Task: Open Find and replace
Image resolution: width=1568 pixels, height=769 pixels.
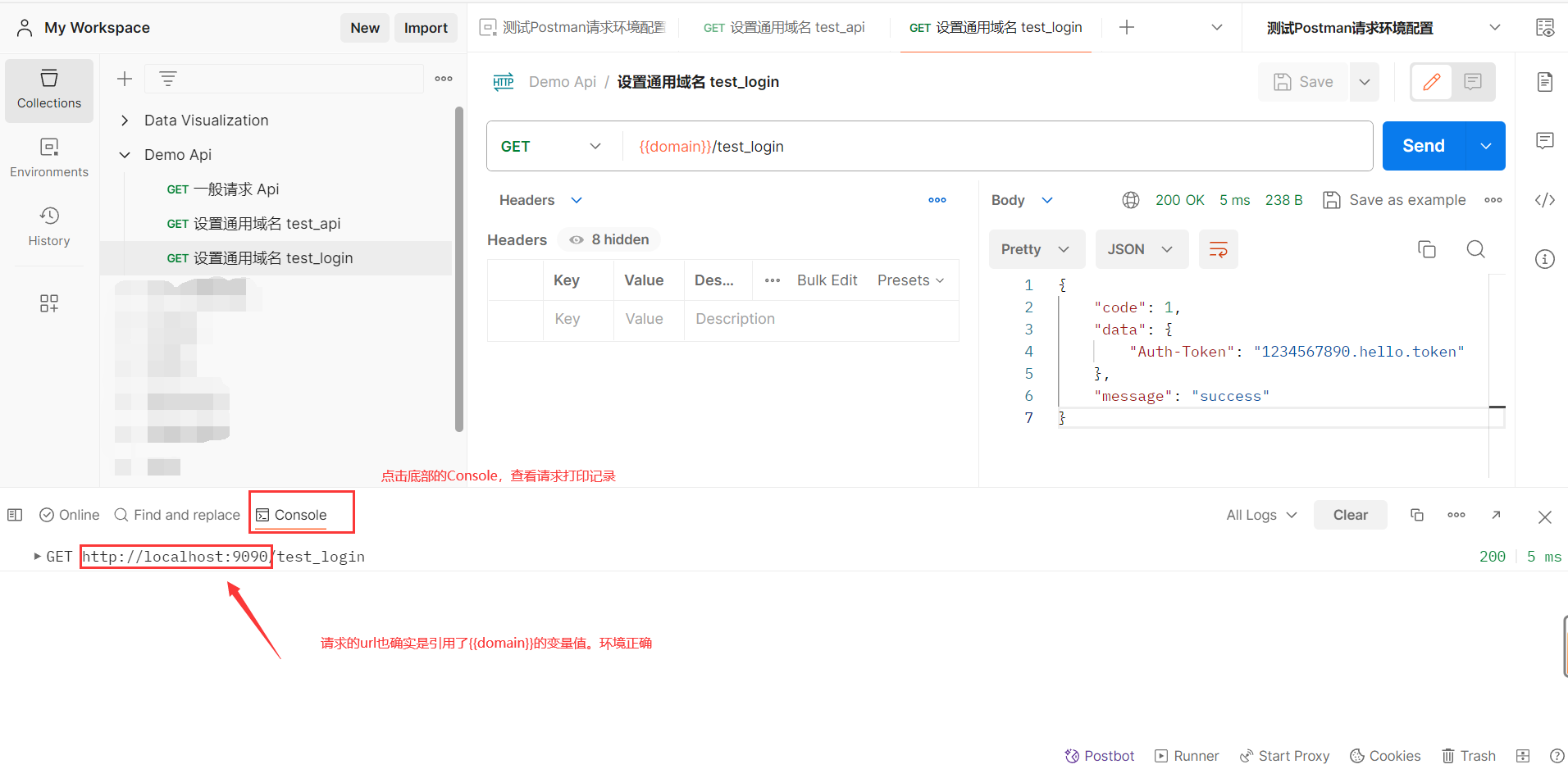Action: tap(177, 515)
